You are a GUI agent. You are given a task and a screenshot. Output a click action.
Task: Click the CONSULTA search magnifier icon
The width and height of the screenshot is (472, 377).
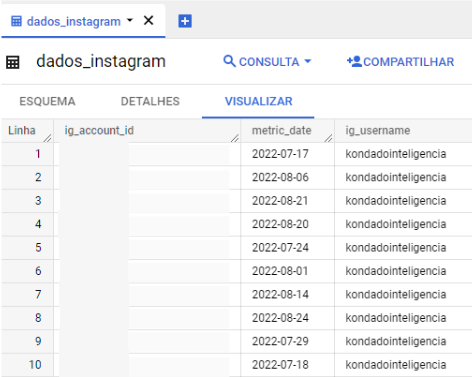pos(229,61)
